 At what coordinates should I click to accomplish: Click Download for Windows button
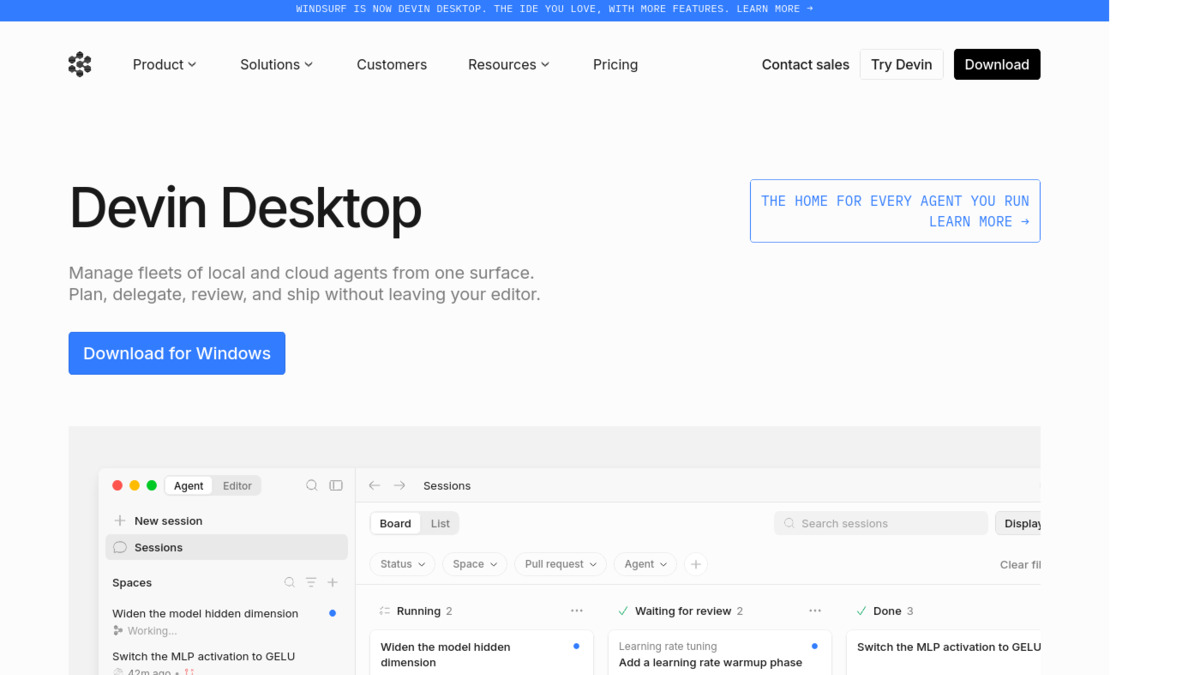coord(177,353)
